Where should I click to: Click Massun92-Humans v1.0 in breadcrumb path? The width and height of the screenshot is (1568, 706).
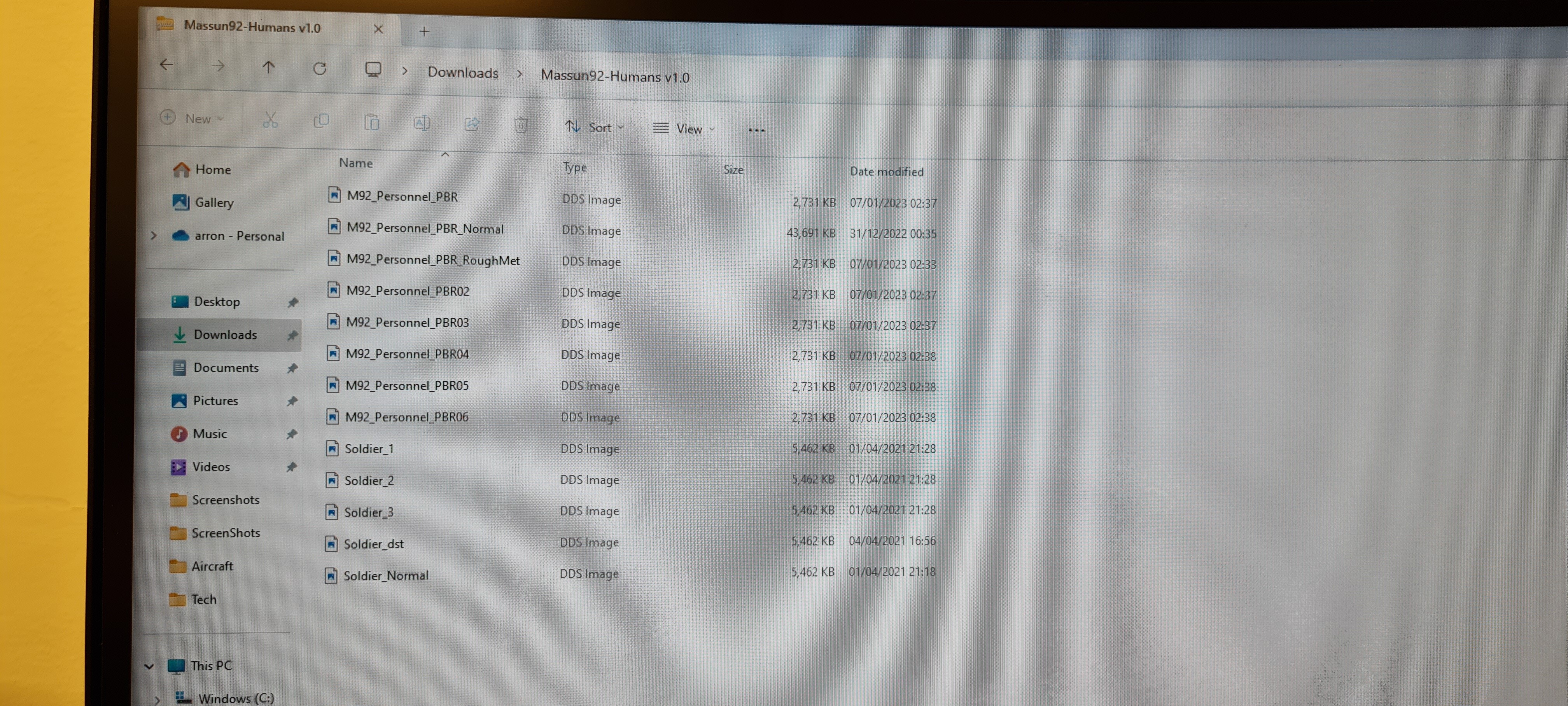pyautogui.click(x=615, y=77)
